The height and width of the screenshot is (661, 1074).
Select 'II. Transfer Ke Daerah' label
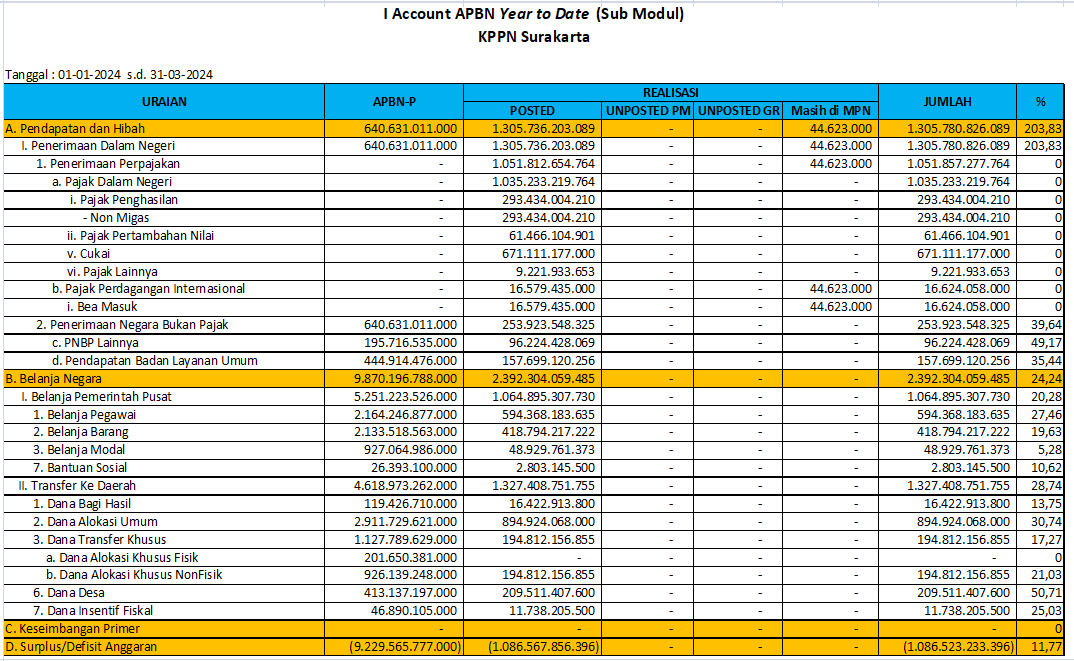[77, 486]
